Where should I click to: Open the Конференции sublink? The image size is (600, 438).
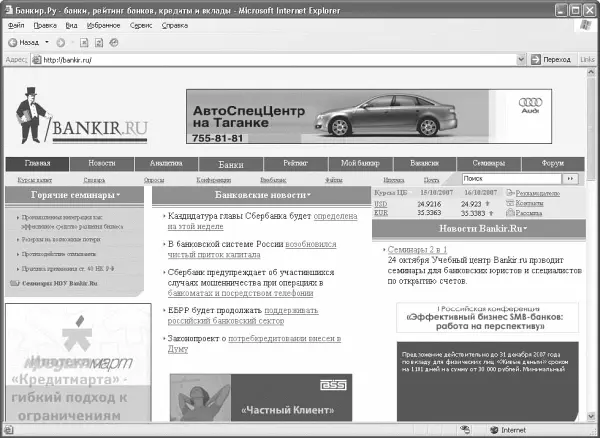point(214,180)
